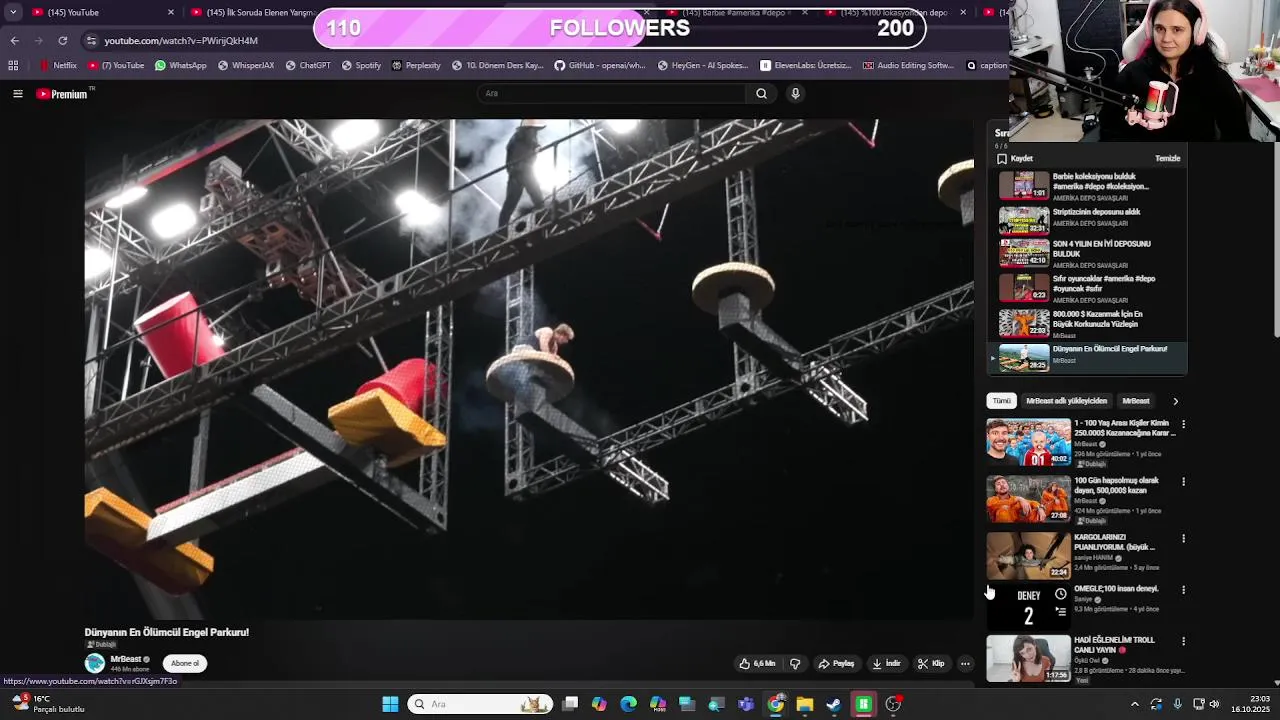Screen dimensions: 1280x720
Task: Open the YouTube guide hamburger menu
Action: [17, 94]
